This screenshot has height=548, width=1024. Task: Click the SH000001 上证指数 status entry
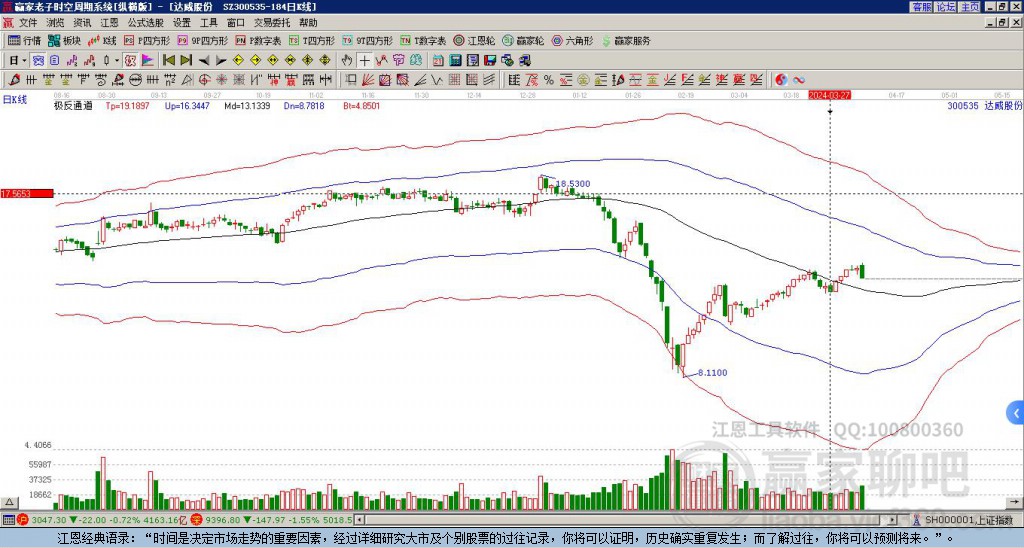point(968,520)
